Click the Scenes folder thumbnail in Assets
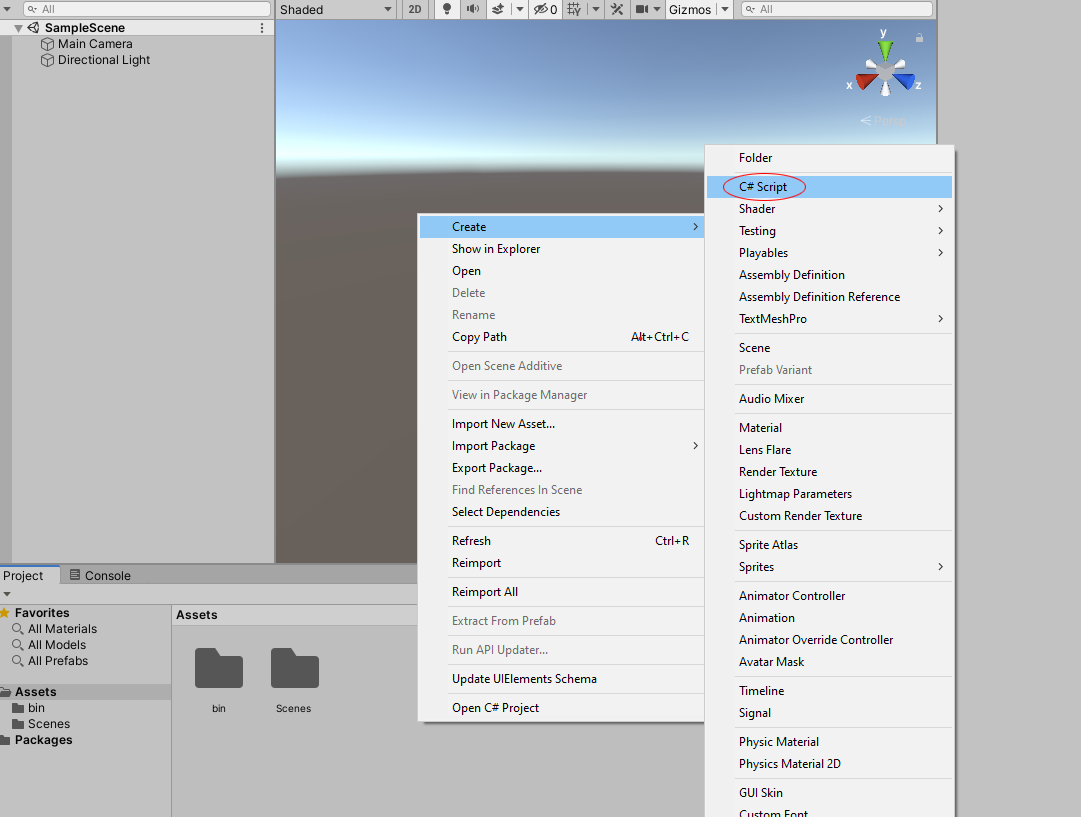The height and width of the screenshot is (817, 1081). (x=294, y=667)
